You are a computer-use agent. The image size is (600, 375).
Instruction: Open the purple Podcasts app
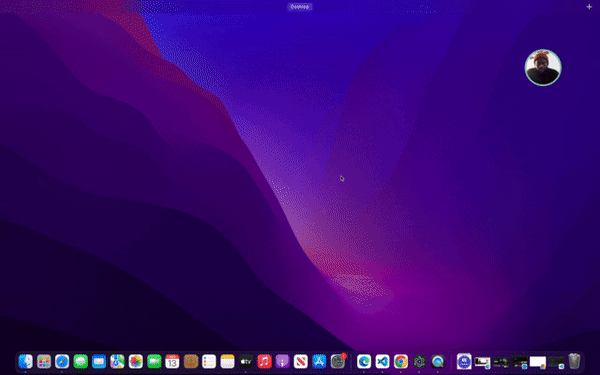click(x=282, y=361)
